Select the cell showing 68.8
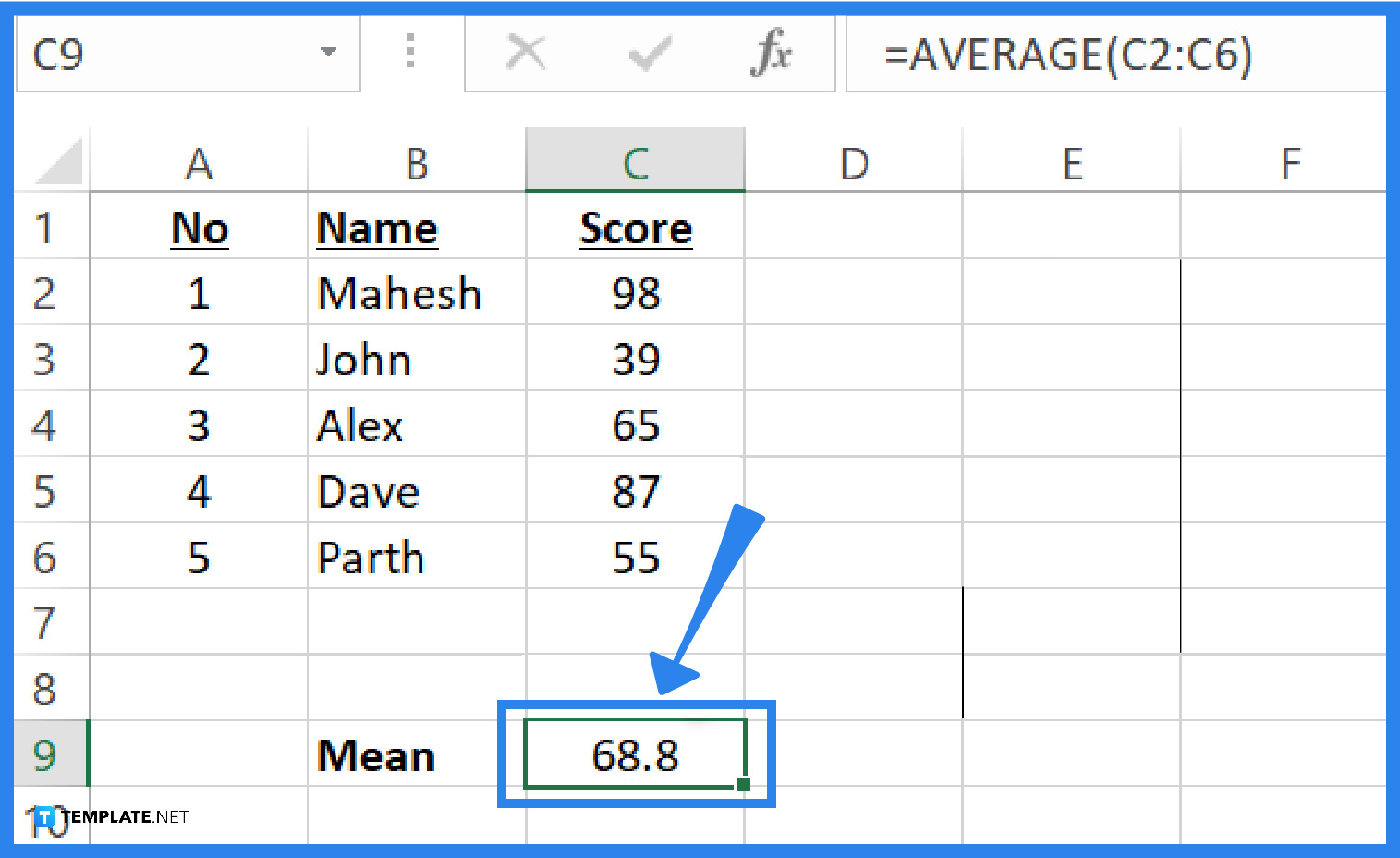 point(634,754)
